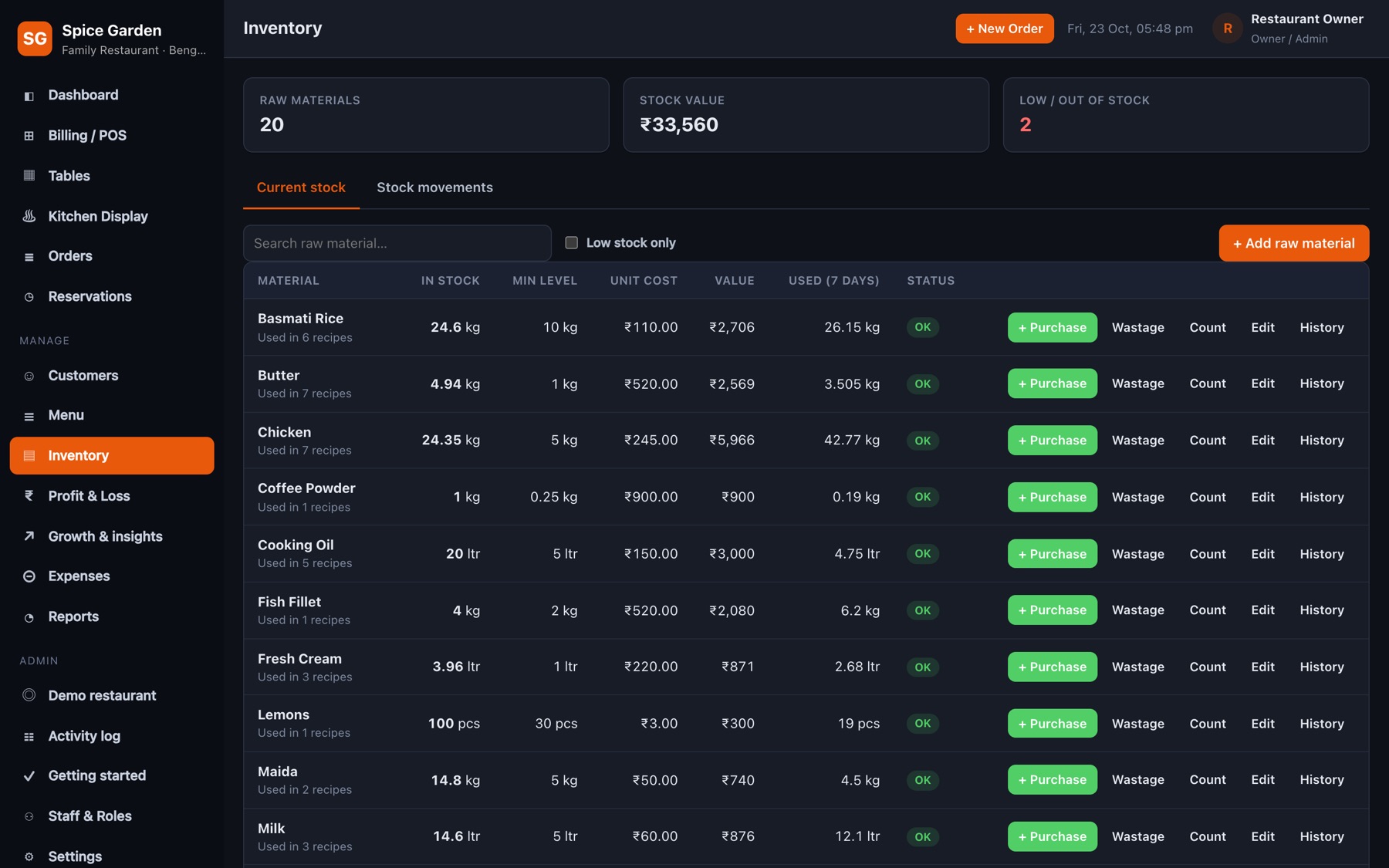Screen dimensions: 1389x868
Task: Click the 'Used in 5 recipes' text
Action: tap(305, 563)
